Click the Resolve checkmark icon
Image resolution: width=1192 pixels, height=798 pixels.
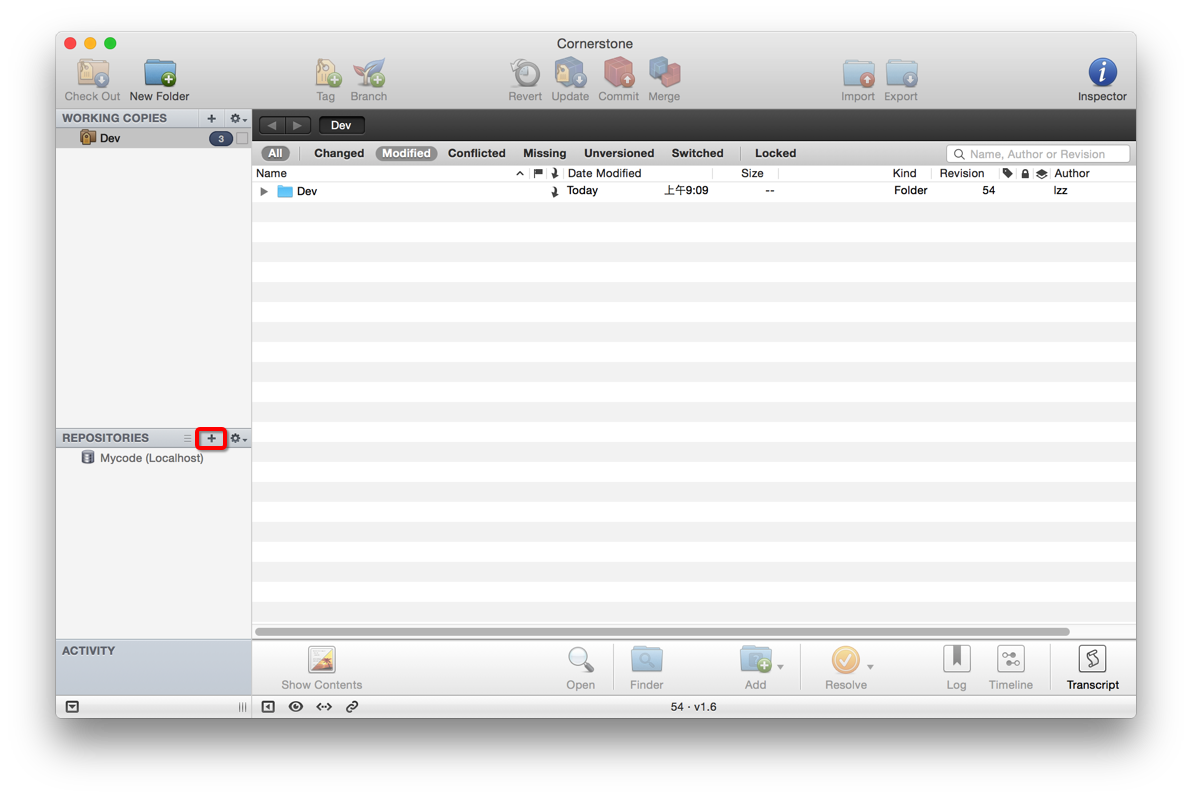[x=845, y=660]
